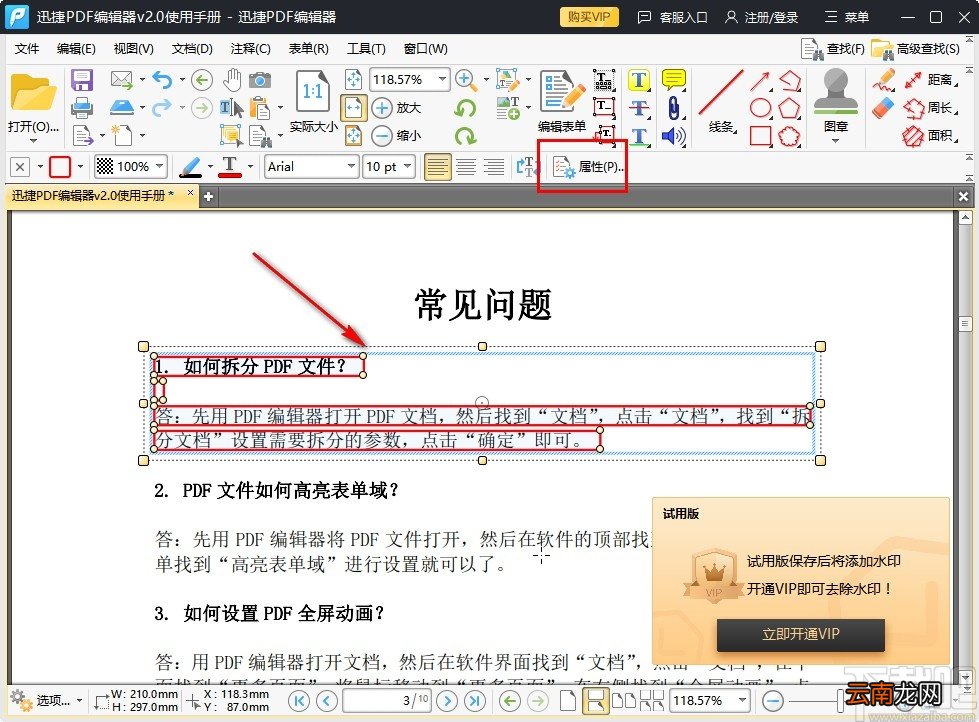Select the Line (线条) drawing tool

721,101
